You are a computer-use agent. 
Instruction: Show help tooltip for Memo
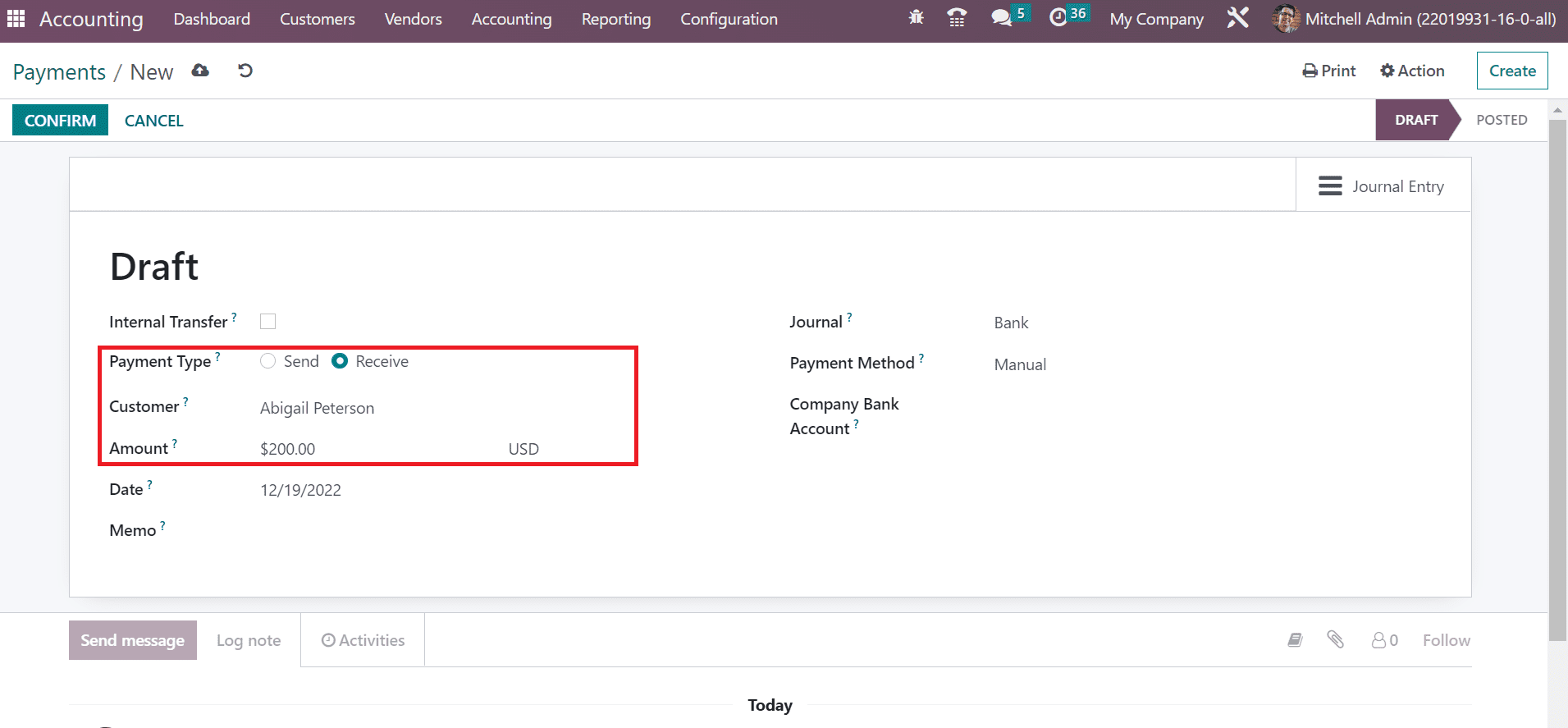point(162,525)
